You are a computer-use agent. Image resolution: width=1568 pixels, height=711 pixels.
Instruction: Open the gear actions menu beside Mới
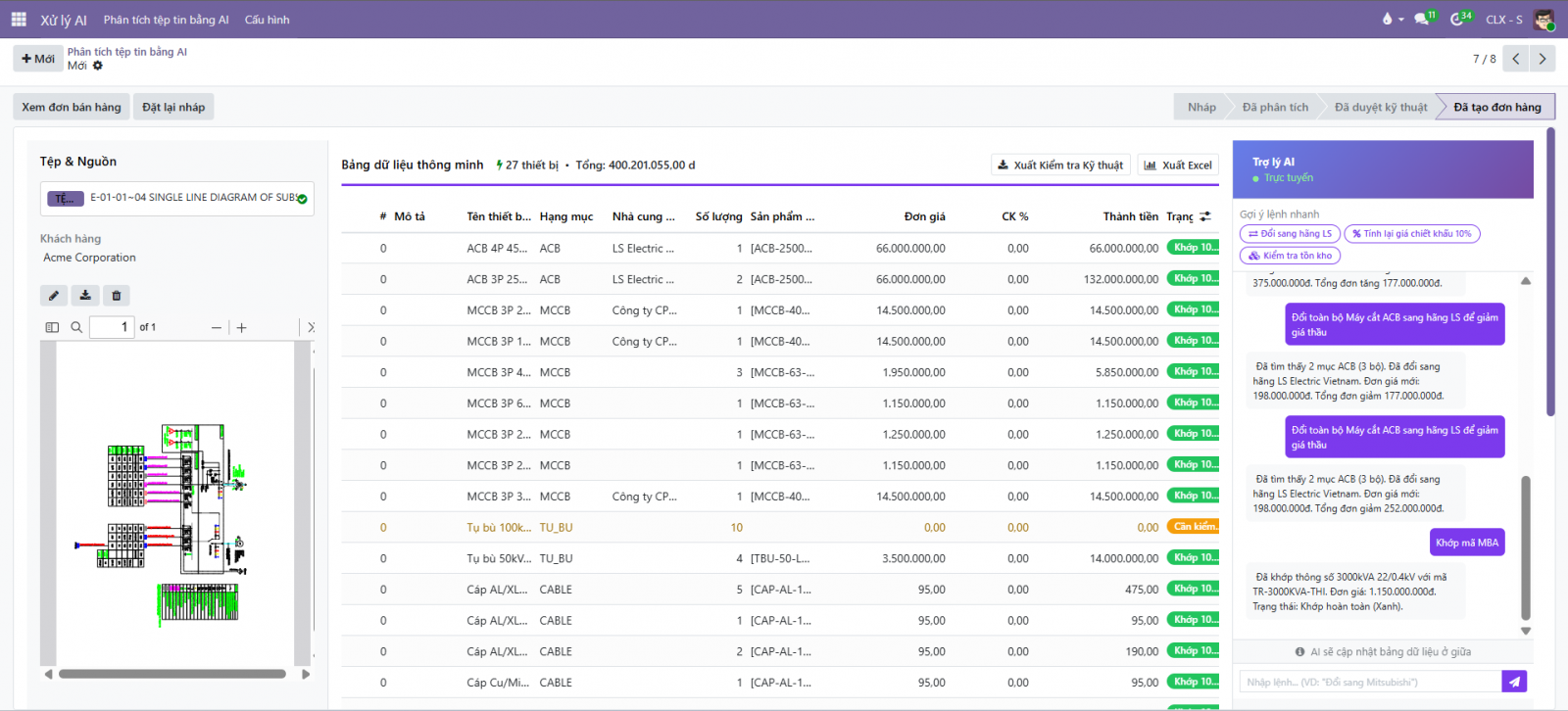pos(98,66)
